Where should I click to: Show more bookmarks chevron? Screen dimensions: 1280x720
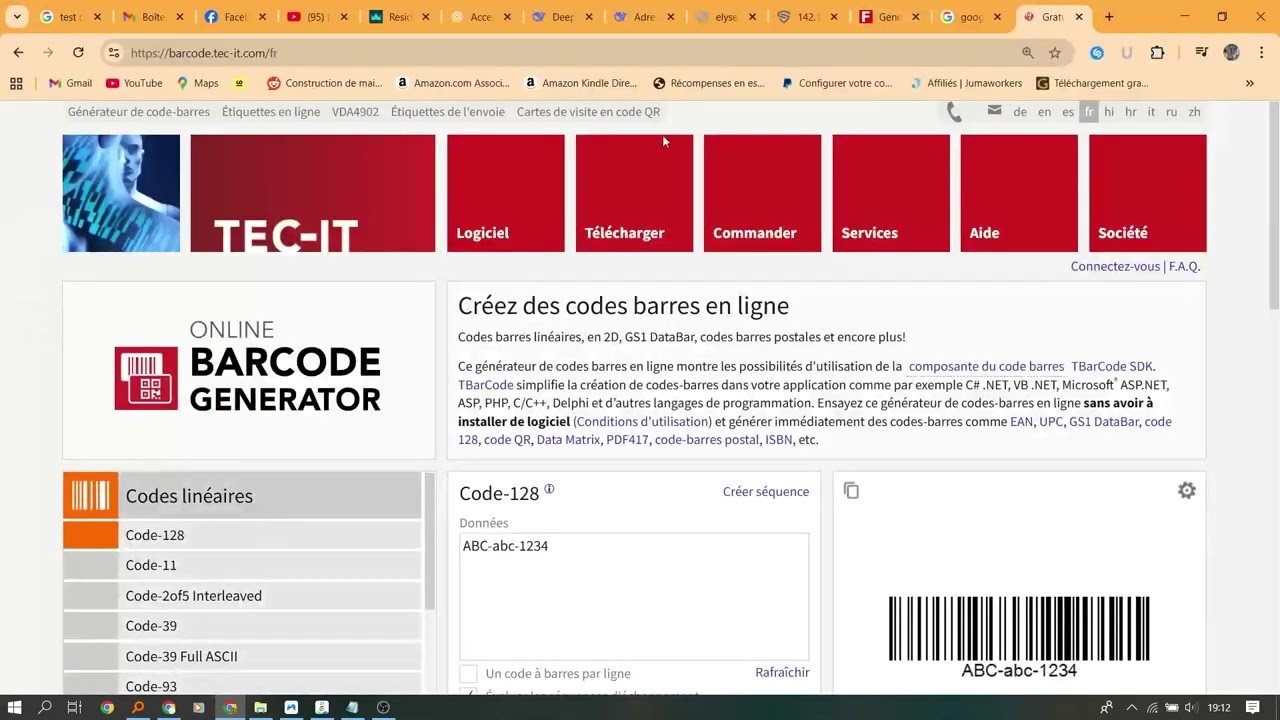click(1249, 83)
